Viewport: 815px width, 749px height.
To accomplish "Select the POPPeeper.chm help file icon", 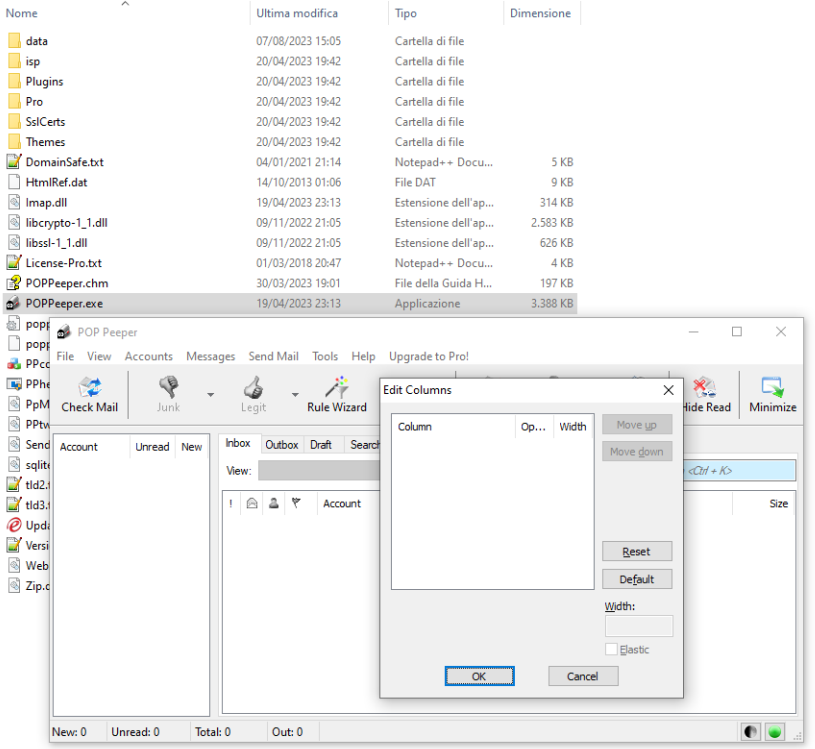I will (14, 283).
